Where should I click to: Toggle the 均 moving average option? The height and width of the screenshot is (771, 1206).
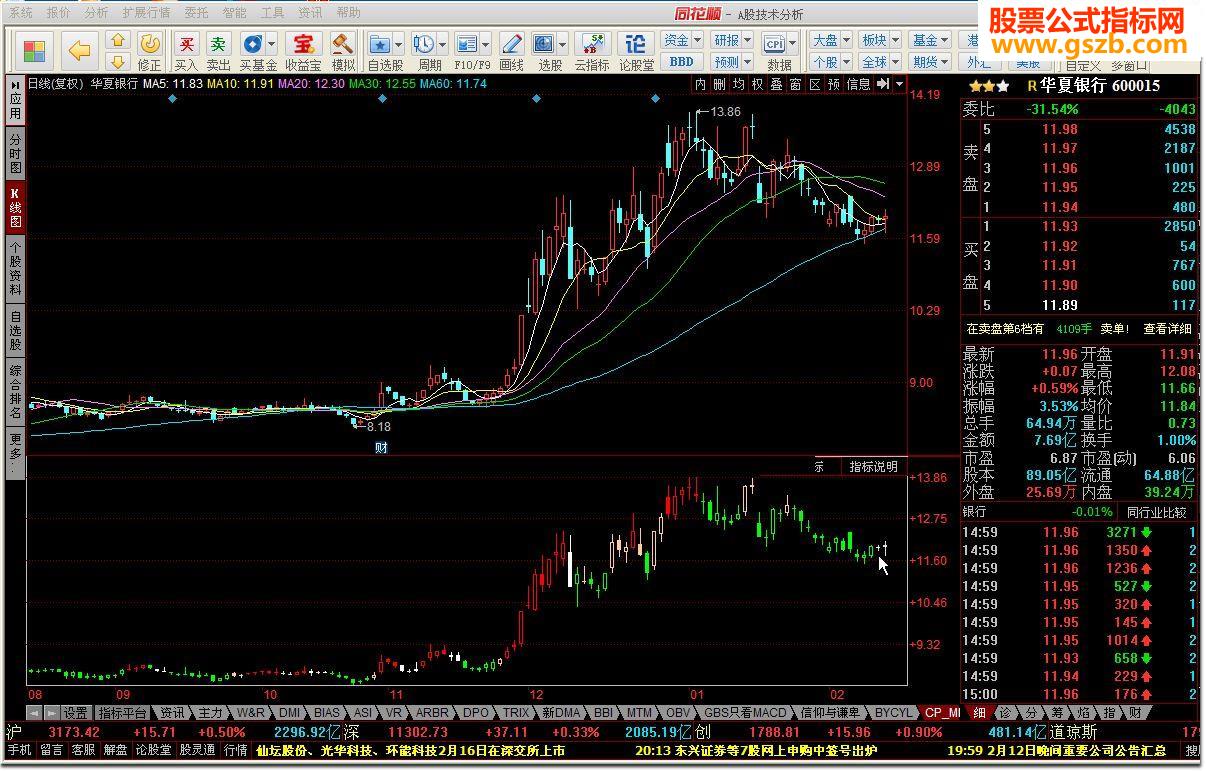[739, 84]
